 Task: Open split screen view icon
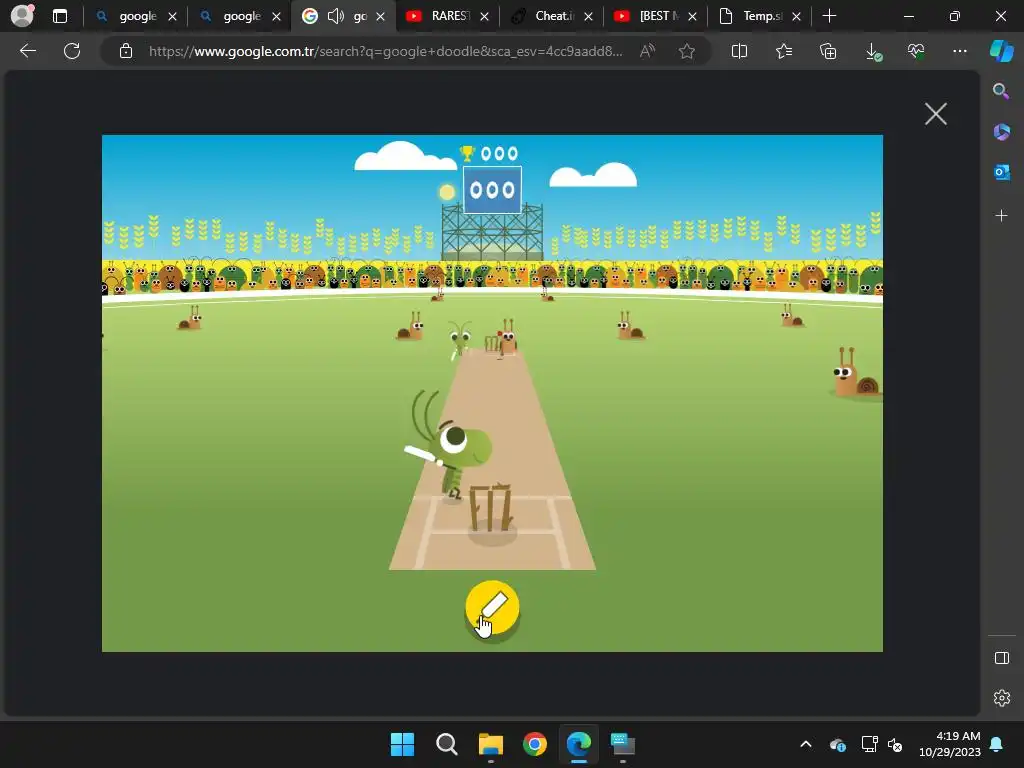point(739,51)
